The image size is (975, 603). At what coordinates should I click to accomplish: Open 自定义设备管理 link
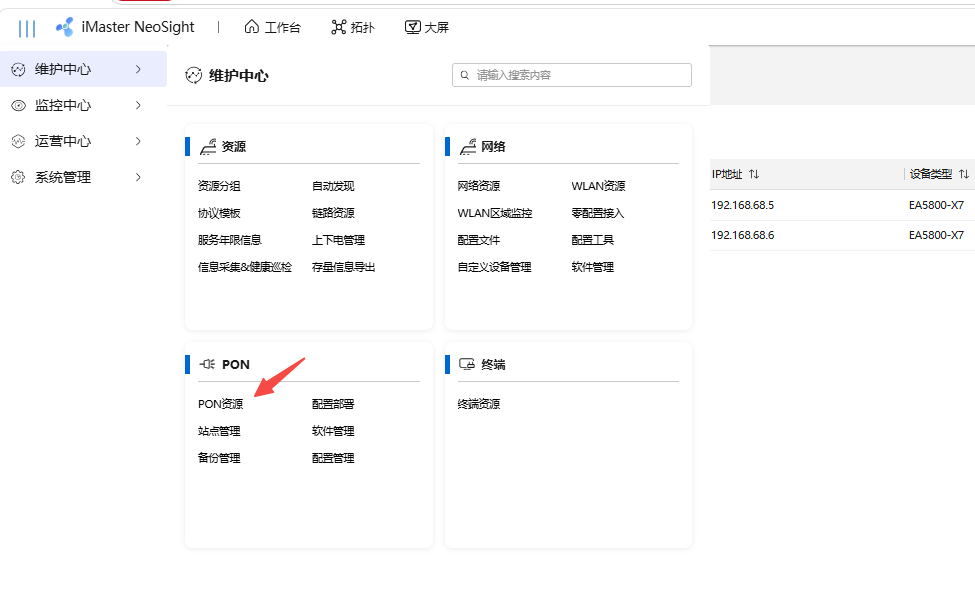pos(494,267)
